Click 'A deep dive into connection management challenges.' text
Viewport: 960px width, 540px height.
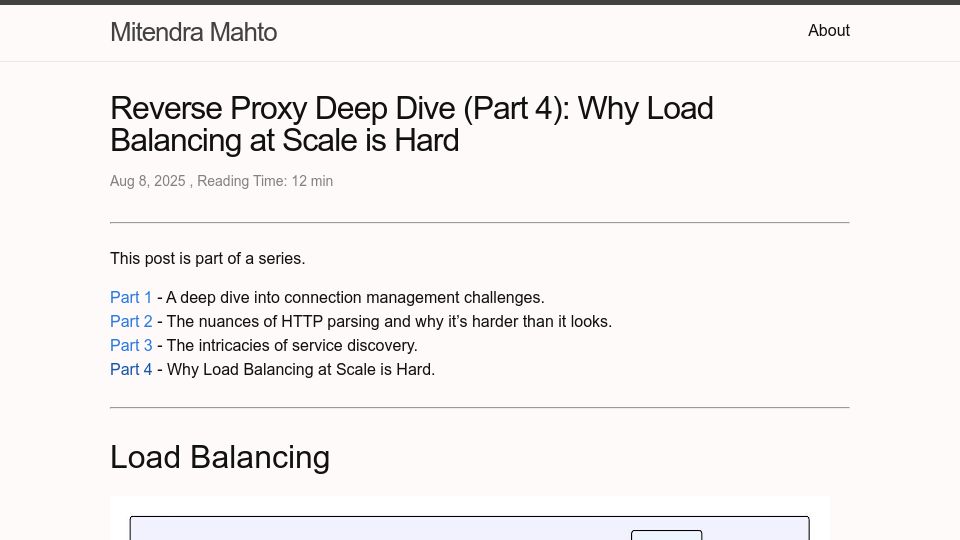(355, 298)
